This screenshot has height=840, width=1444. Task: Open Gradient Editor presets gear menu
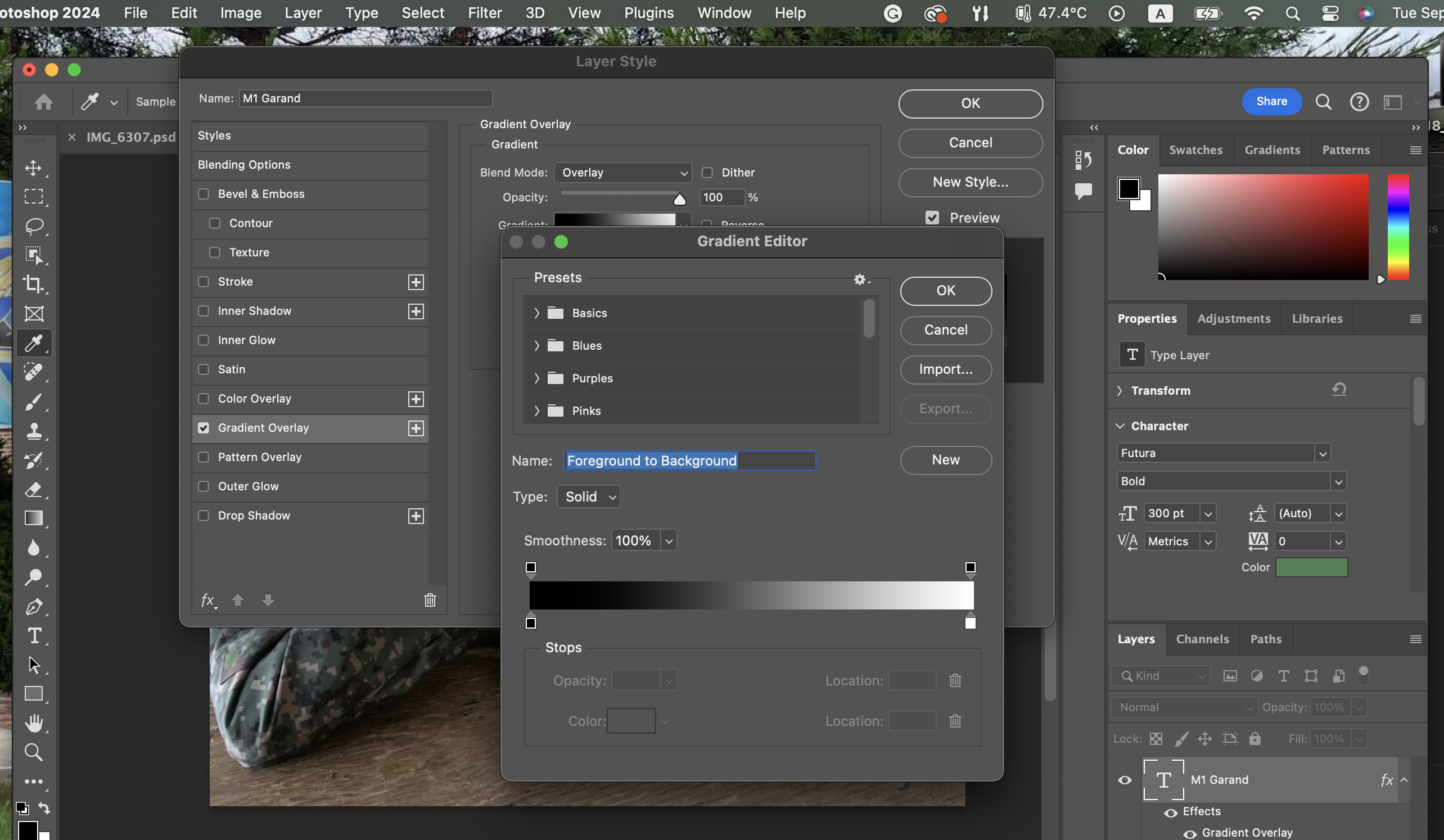click(x=861, y=279)
